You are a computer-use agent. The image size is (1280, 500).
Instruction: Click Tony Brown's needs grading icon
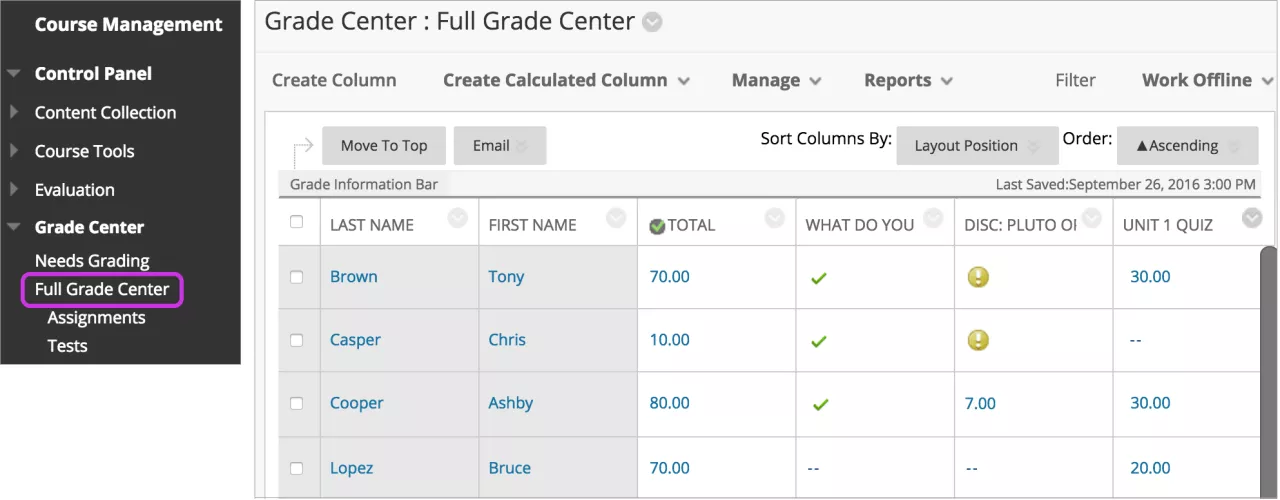[978, 277]
